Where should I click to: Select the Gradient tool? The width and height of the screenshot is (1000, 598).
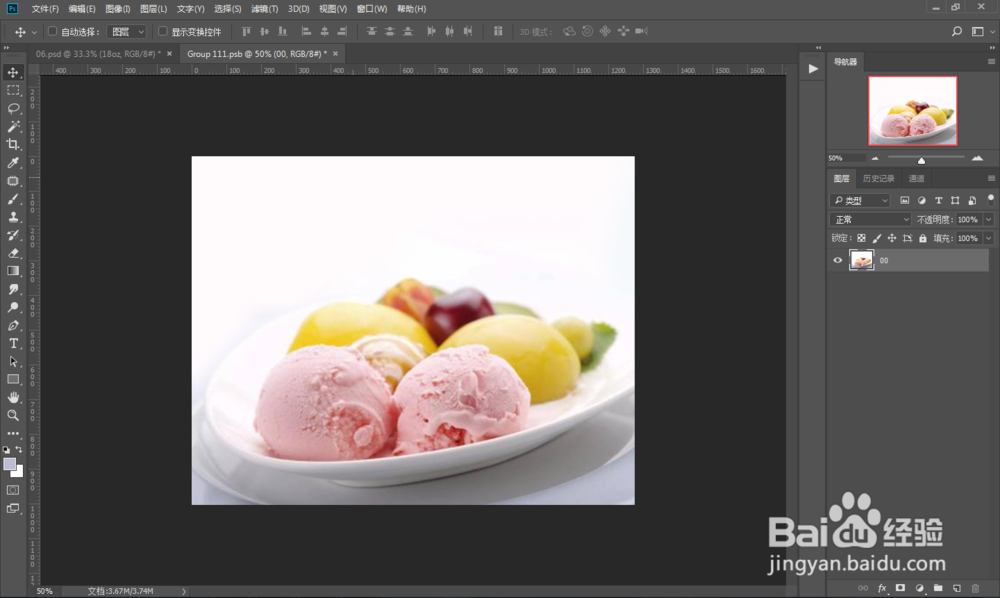click(13, 271)
